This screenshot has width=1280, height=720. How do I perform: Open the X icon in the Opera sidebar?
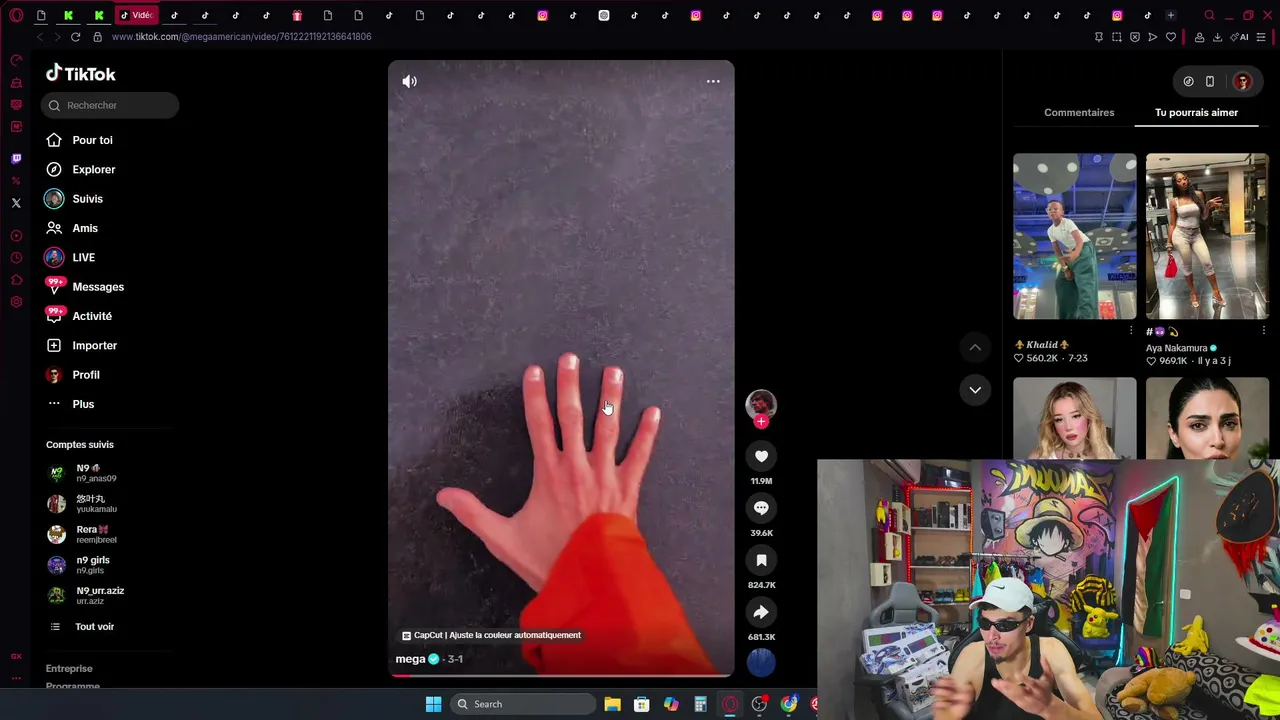point(16,203)
